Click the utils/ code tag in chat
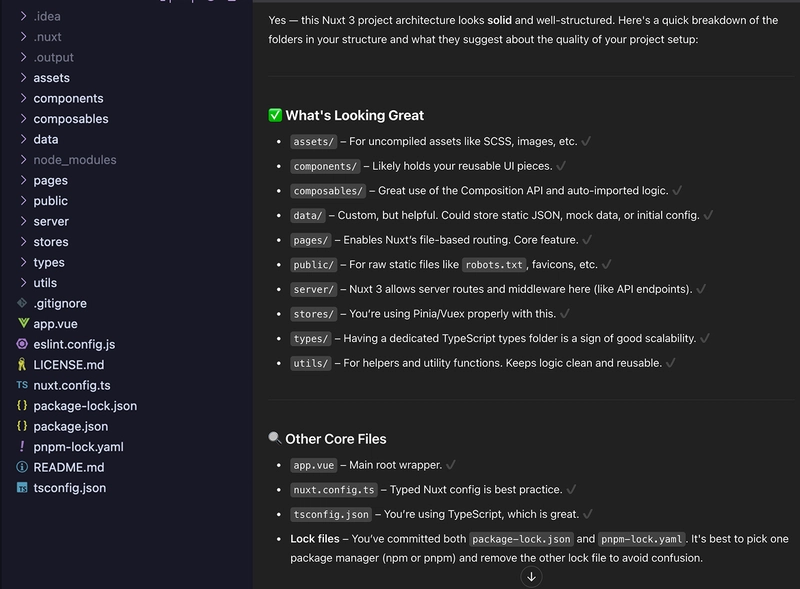Screen dimensions: 800x589 coord(311,363)
